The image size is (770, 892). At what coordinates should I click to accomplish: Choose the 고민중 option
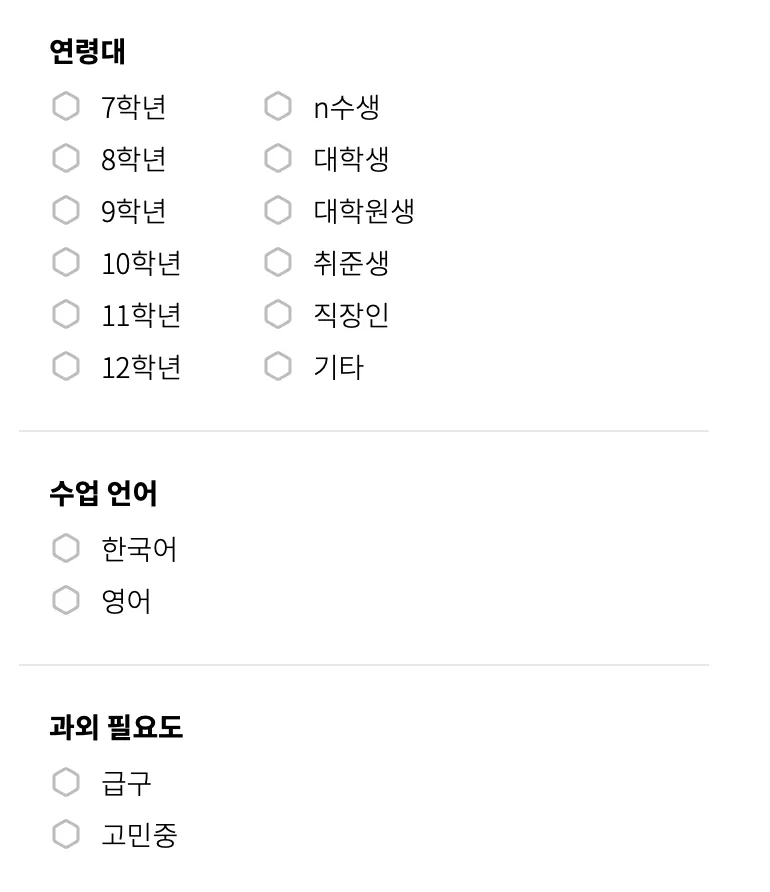click(x=65, y=835)
